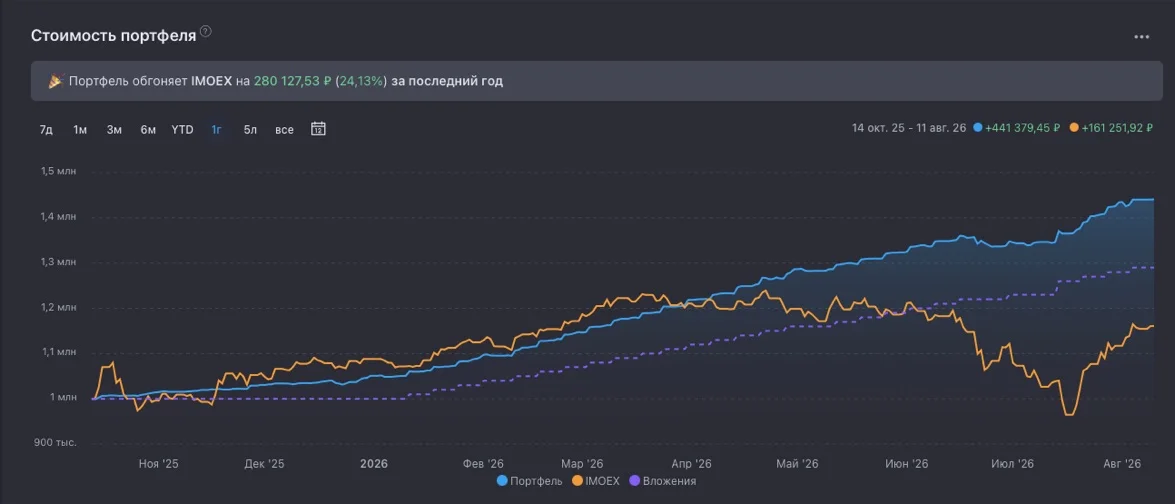This screenshot has width=1175, height=504.
Task: Select the все time range
Action: pyautogui.click(x=284, y=130)
